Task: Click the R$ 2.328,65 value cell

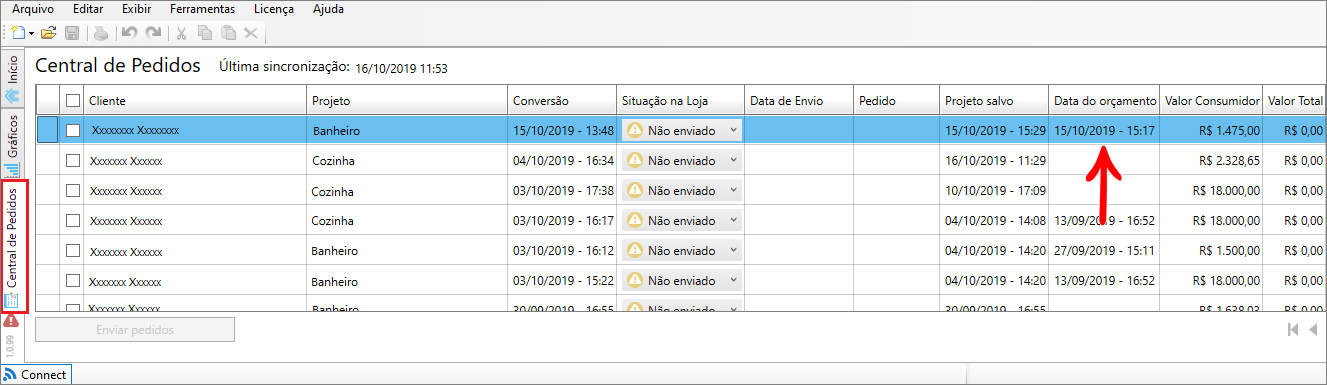Action: tap(1211, 160)
